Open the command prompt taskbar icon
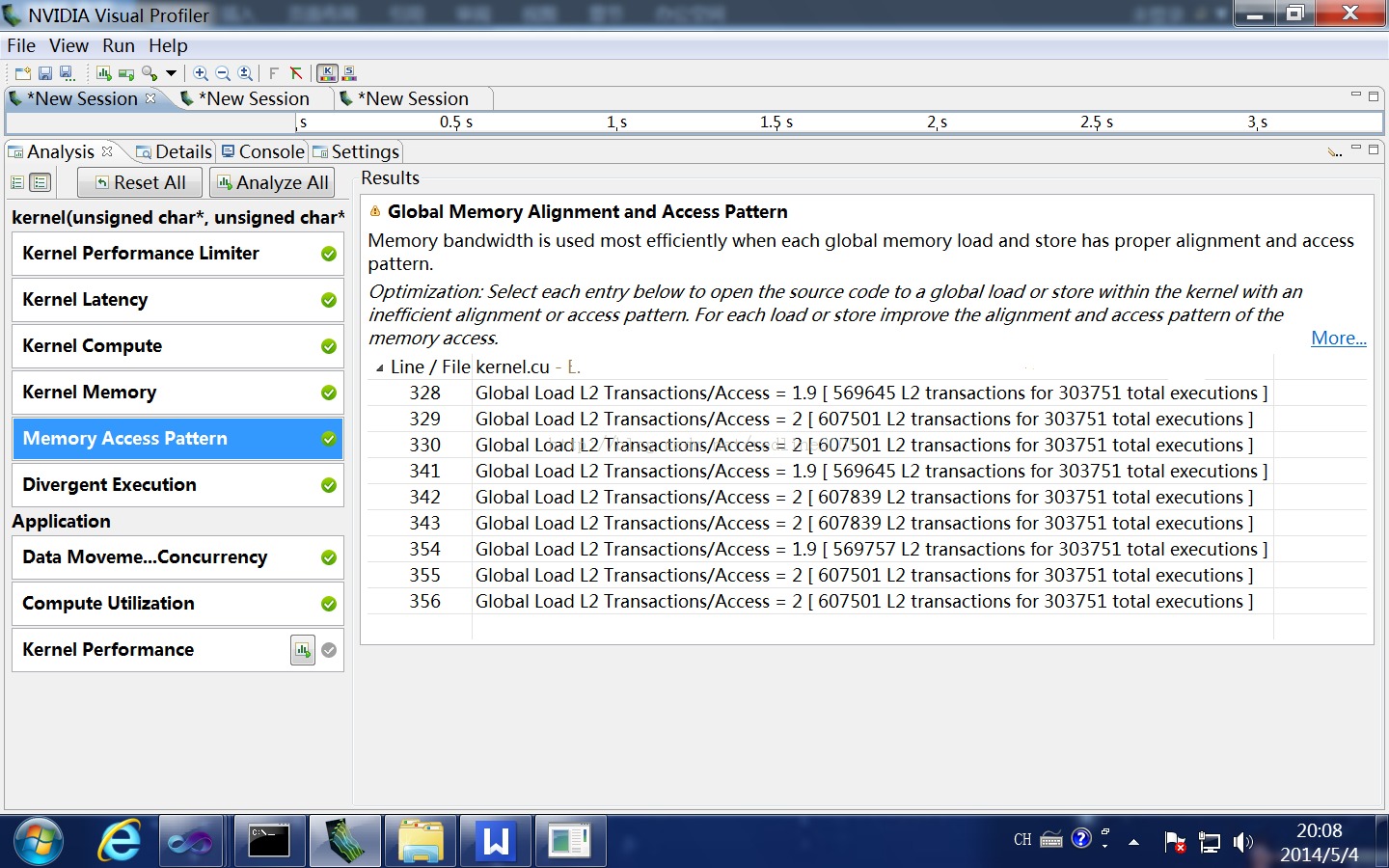Image resolution: width=1389 pixels, height=868 pixels. (268, 841)
